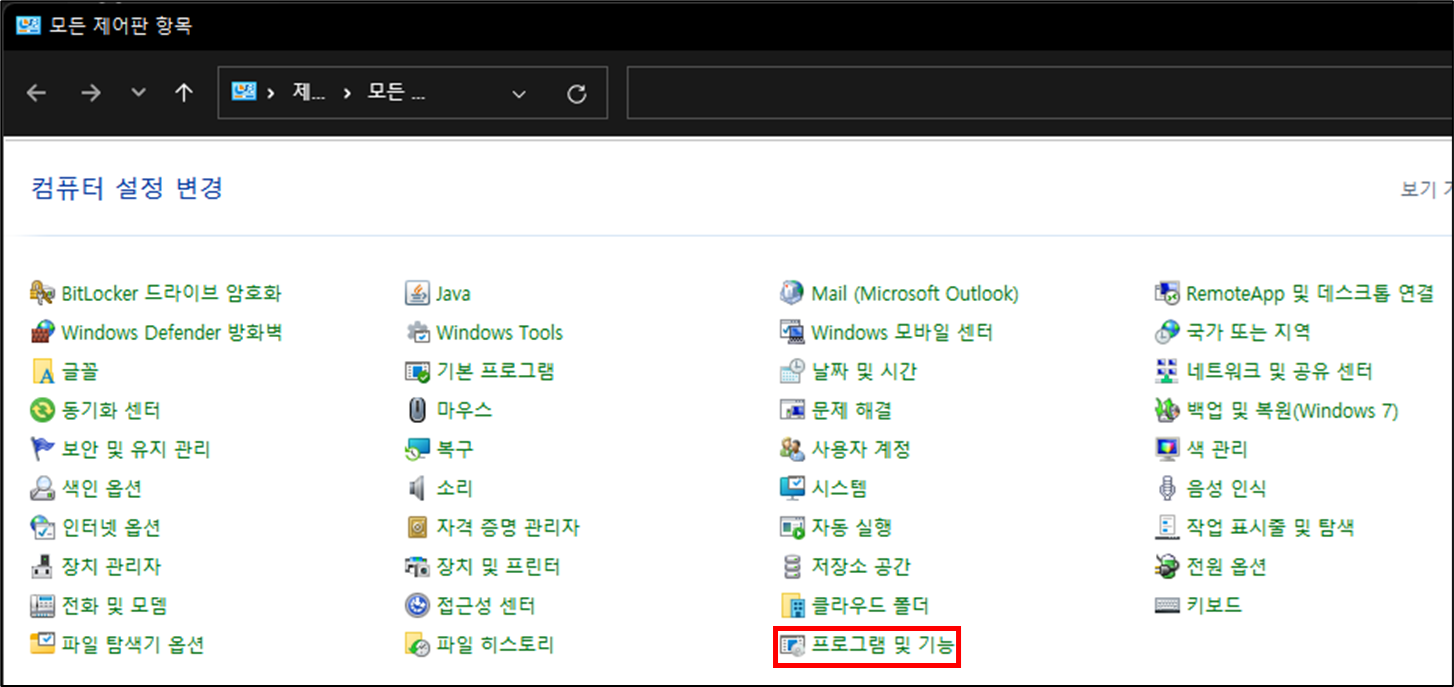Screen dimensions: 1454x687
Task: Click the 인터넷 옵션 globe icon
Action: click(42, 527)
